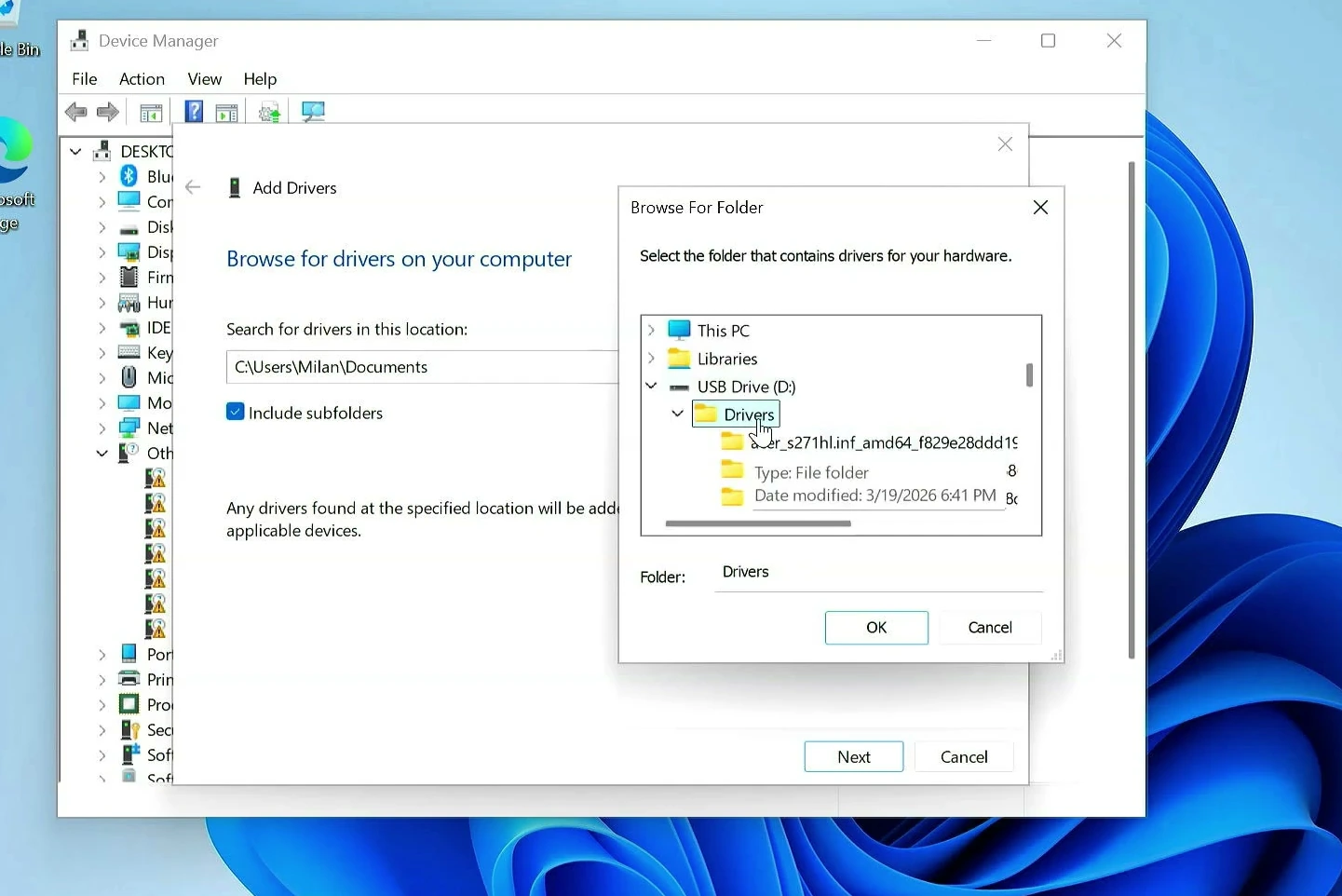
Task: Expand the This PC node in Browse dialog
Action: point(652,330)
